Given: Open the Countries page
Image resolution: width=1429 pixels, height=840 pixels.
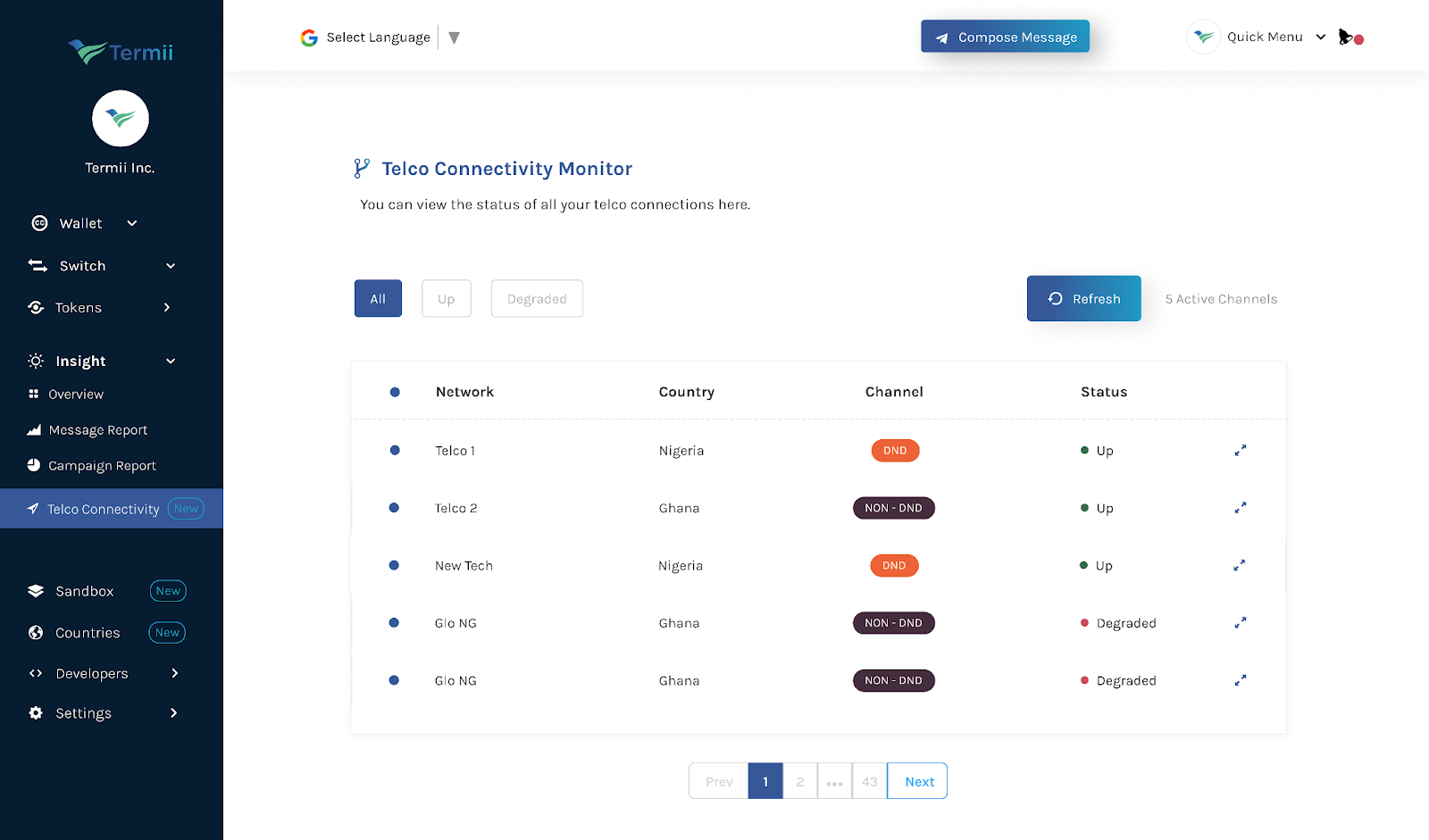Looking at the screenshot, I should (88, 633).
